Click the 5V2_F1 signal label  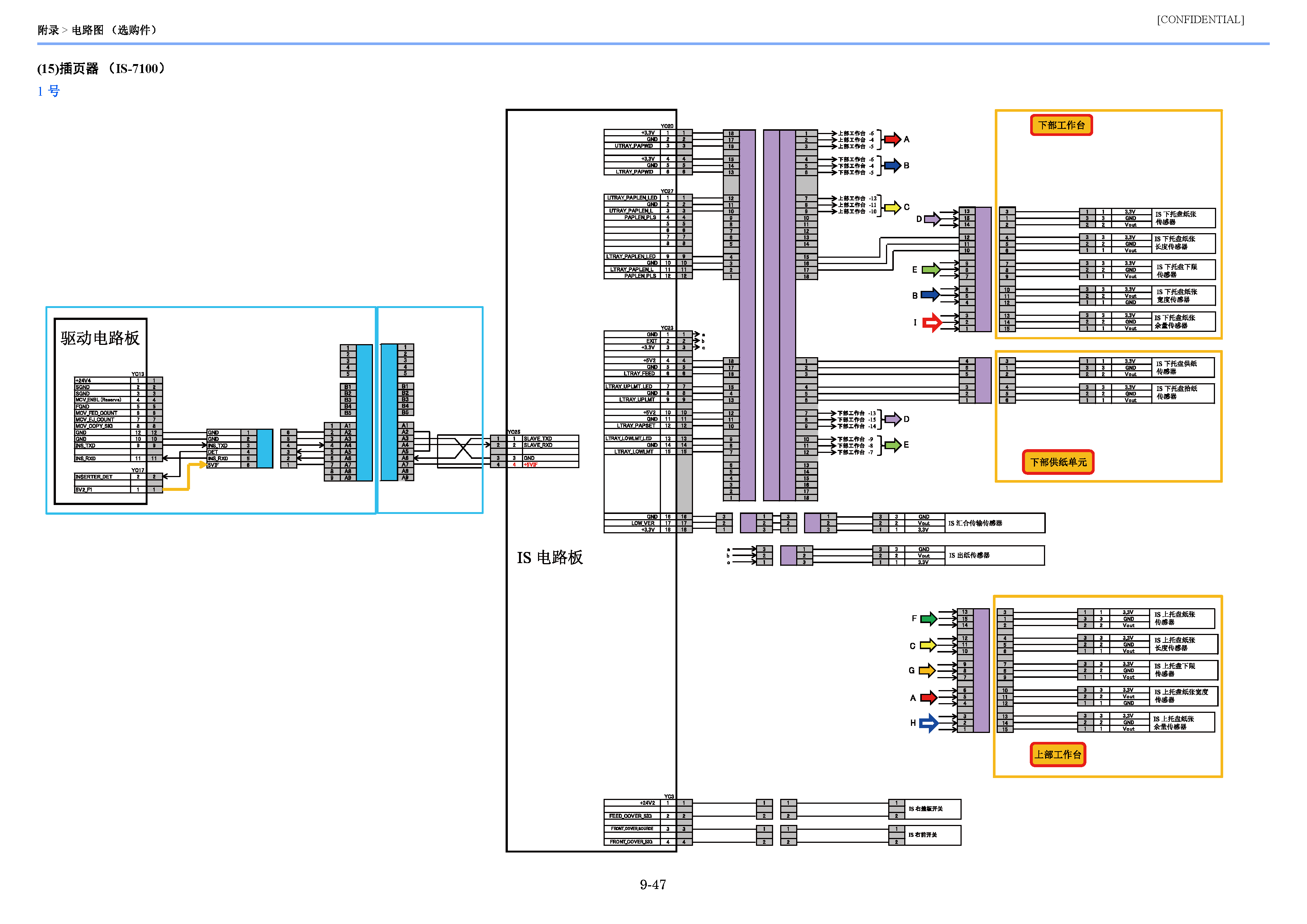[84, 490]
